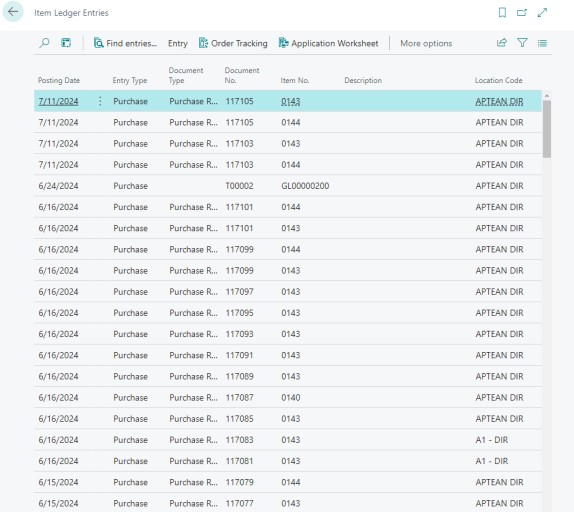Toggle the filter pane funnel icon
Screen dimensions: 574x512
tap(522, 43)
